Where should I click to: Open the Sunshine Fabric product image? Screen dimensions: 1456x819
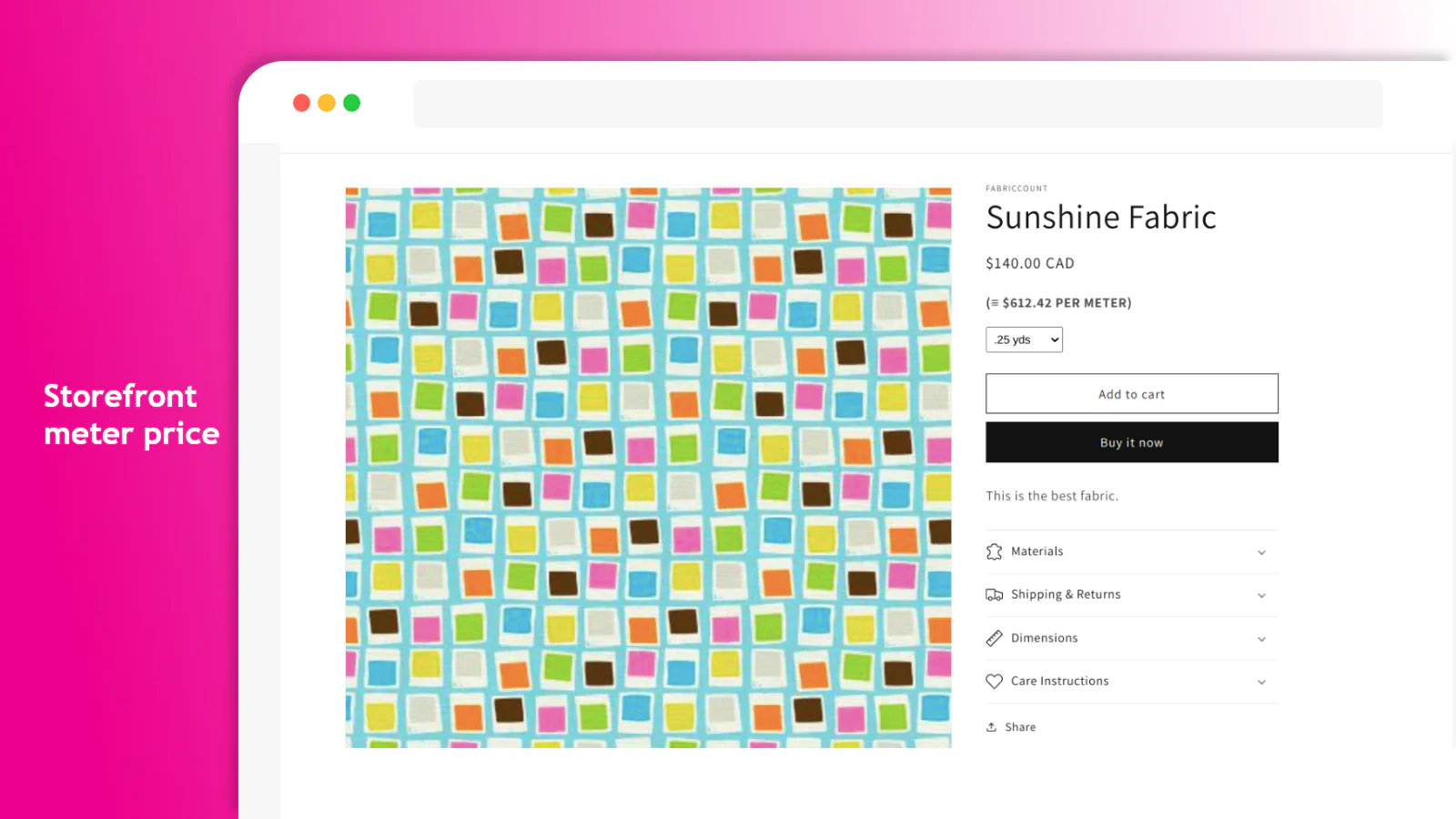(648, 468)
